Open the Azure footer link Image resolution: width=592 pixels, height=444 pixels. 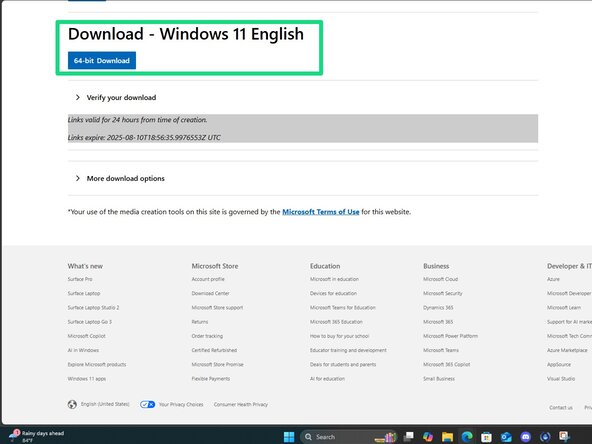pyautogui.click(x=553, y=279)
